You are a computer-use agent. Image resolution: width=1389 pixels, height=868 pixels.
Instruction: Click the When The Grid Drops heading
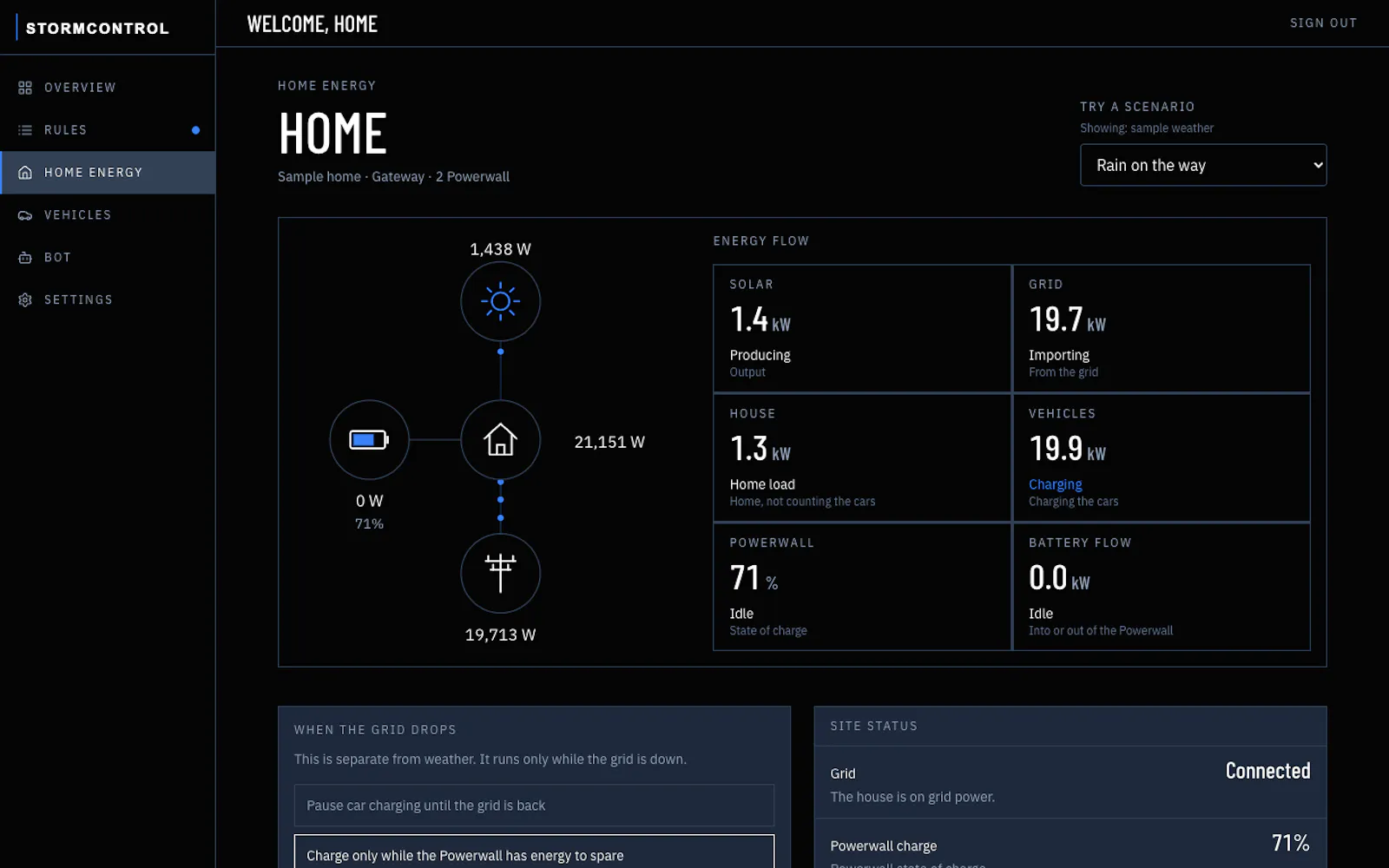coord(375,730)
